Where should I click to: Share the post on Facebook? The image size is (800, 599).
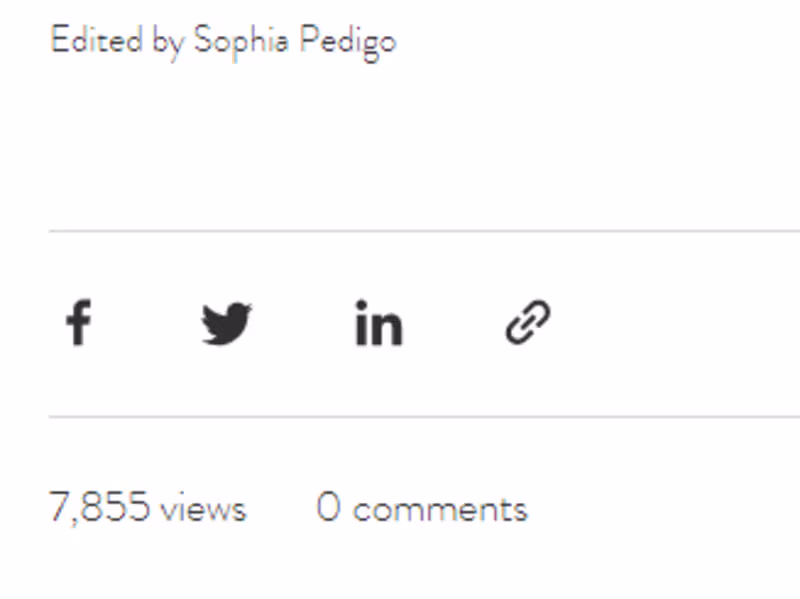79,322
